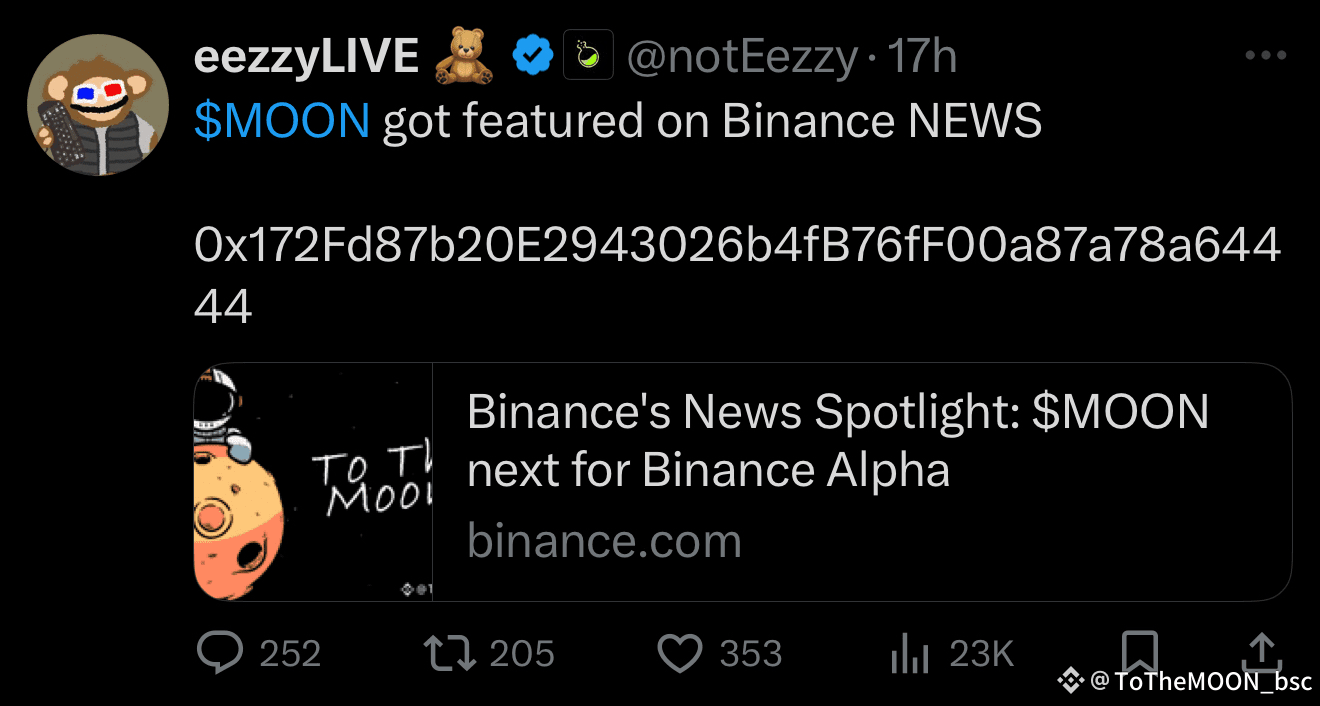Click the blue verified checkmark badge
Viewport: 1320px width, 706px height.
click(534, 58)
